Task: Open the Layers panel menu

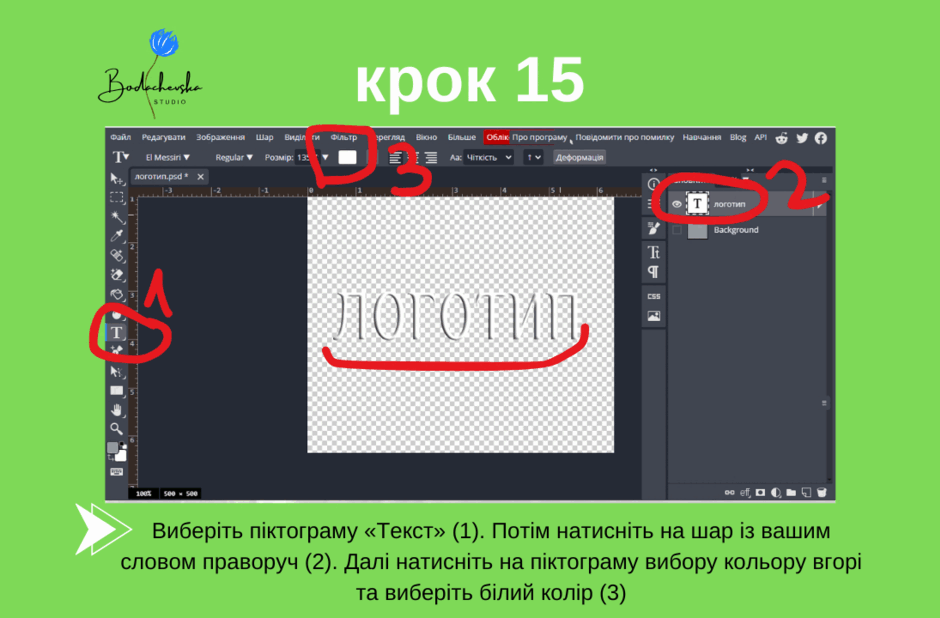Action: coord(824,180)
